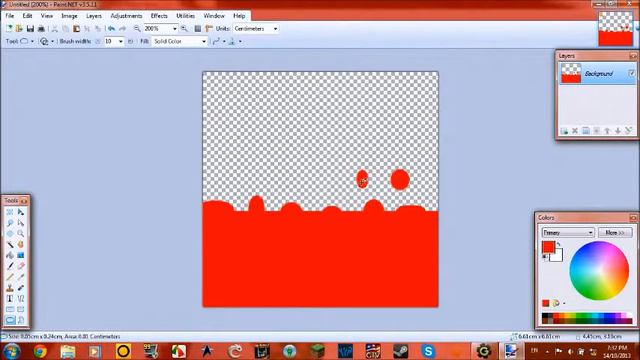Toggle Background layer visibility checkbox
Viewport: 640px width, 360px height.
[x=631, y=73]
